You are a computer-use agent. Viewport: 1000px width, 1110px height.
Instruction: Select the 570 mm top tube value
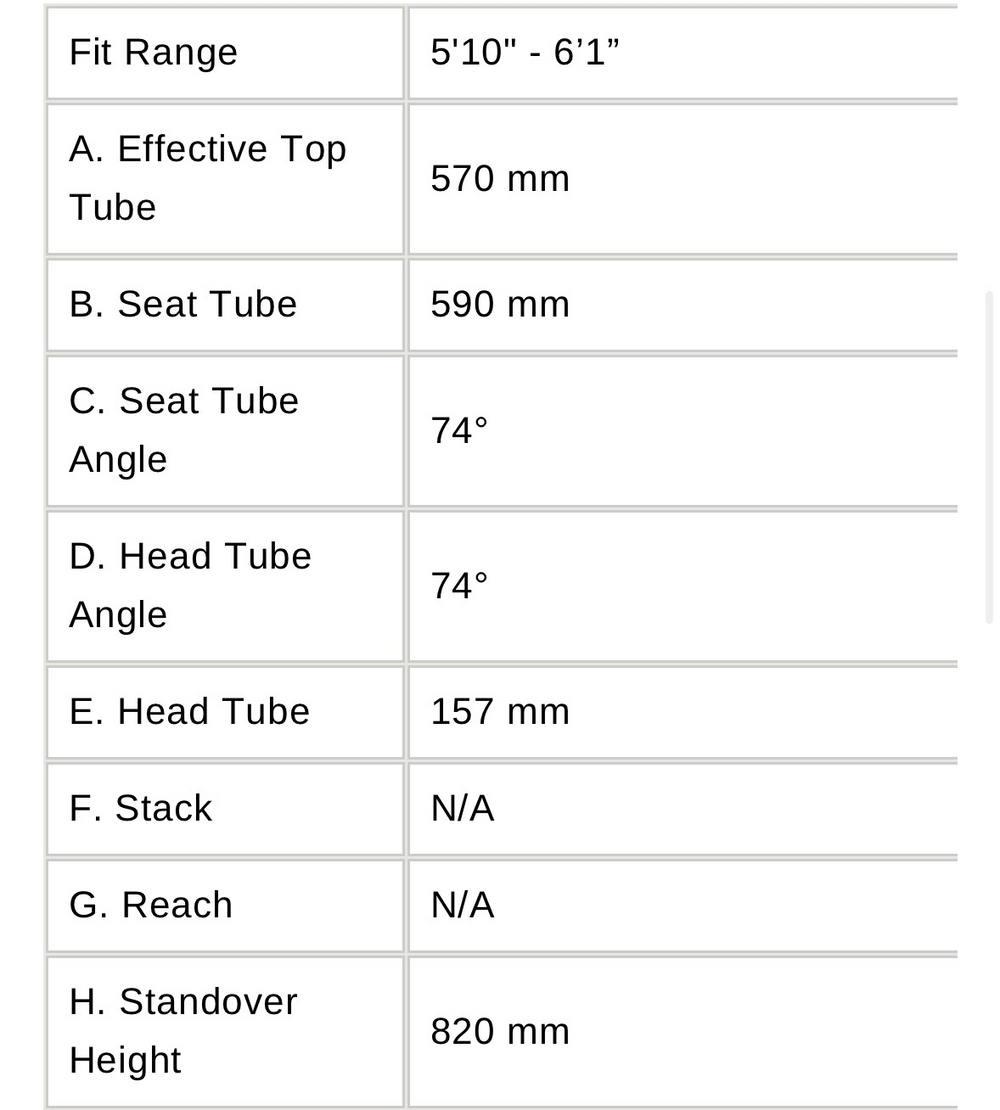[500, 178]
